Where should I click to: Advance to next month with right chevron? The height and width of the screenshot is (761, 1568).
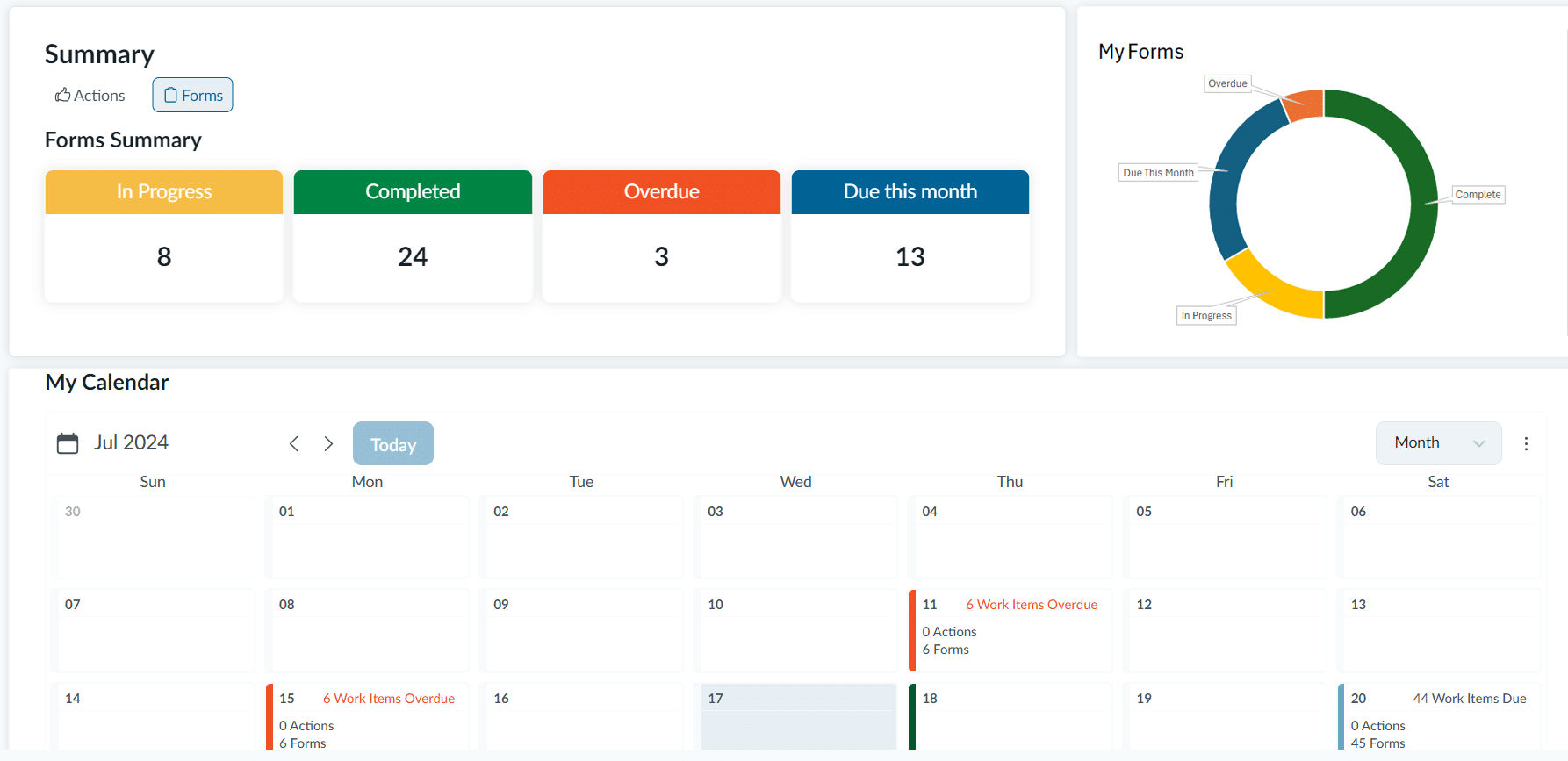coord(328,444)
